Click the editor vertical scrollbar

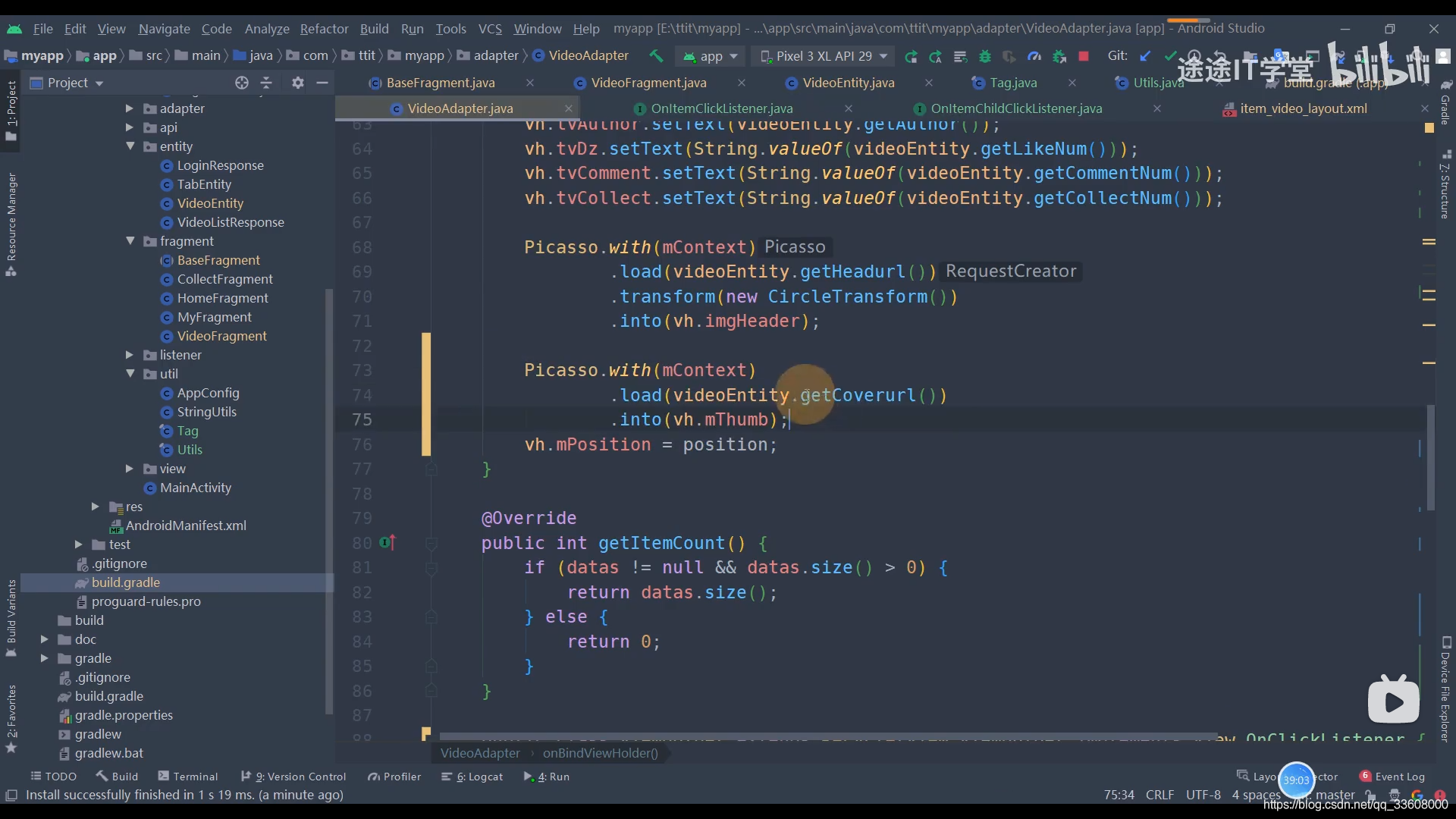click(1431, 457)
